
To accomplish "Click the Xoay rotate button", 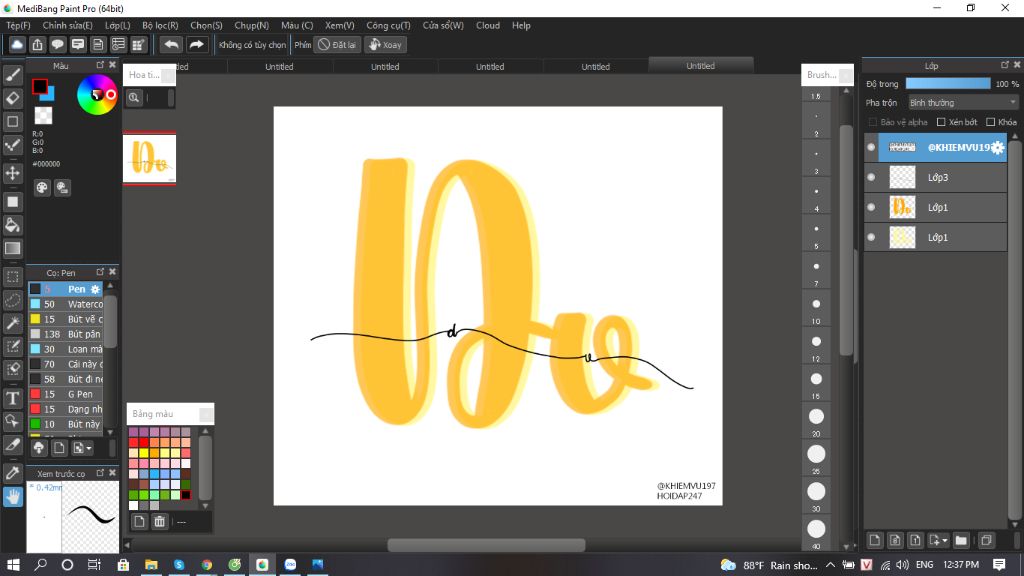I will (385, 44).
